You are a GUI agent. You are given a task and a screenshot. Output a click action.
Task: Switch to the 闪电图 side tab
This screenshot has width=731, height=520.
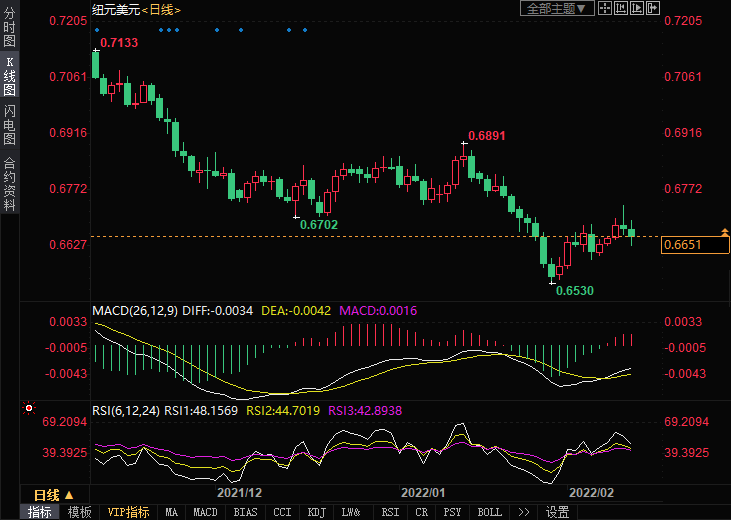10,124
